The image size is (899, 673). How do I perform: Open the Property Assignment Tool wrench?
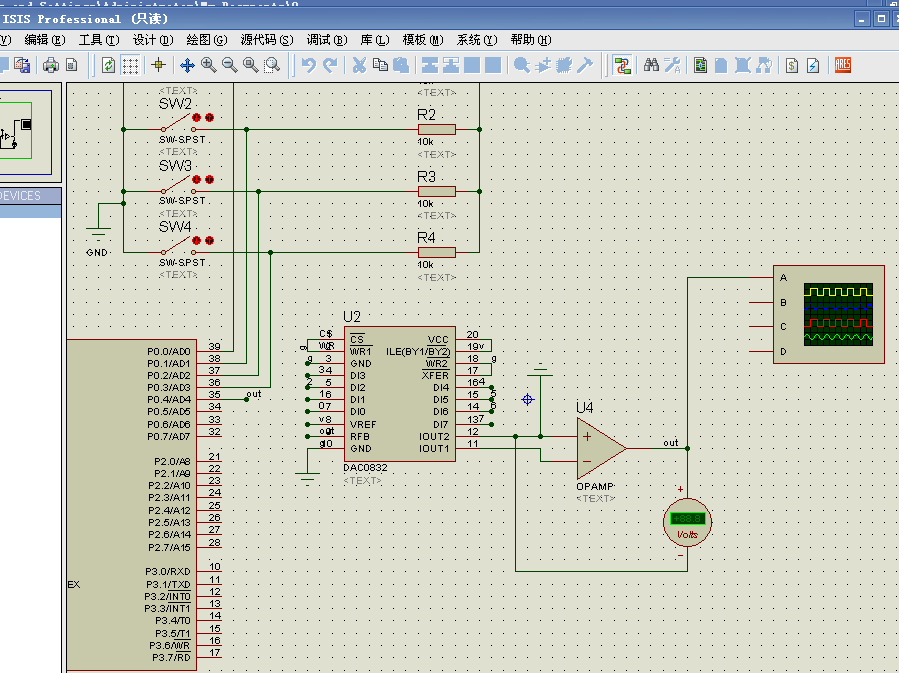click(673, 65)
